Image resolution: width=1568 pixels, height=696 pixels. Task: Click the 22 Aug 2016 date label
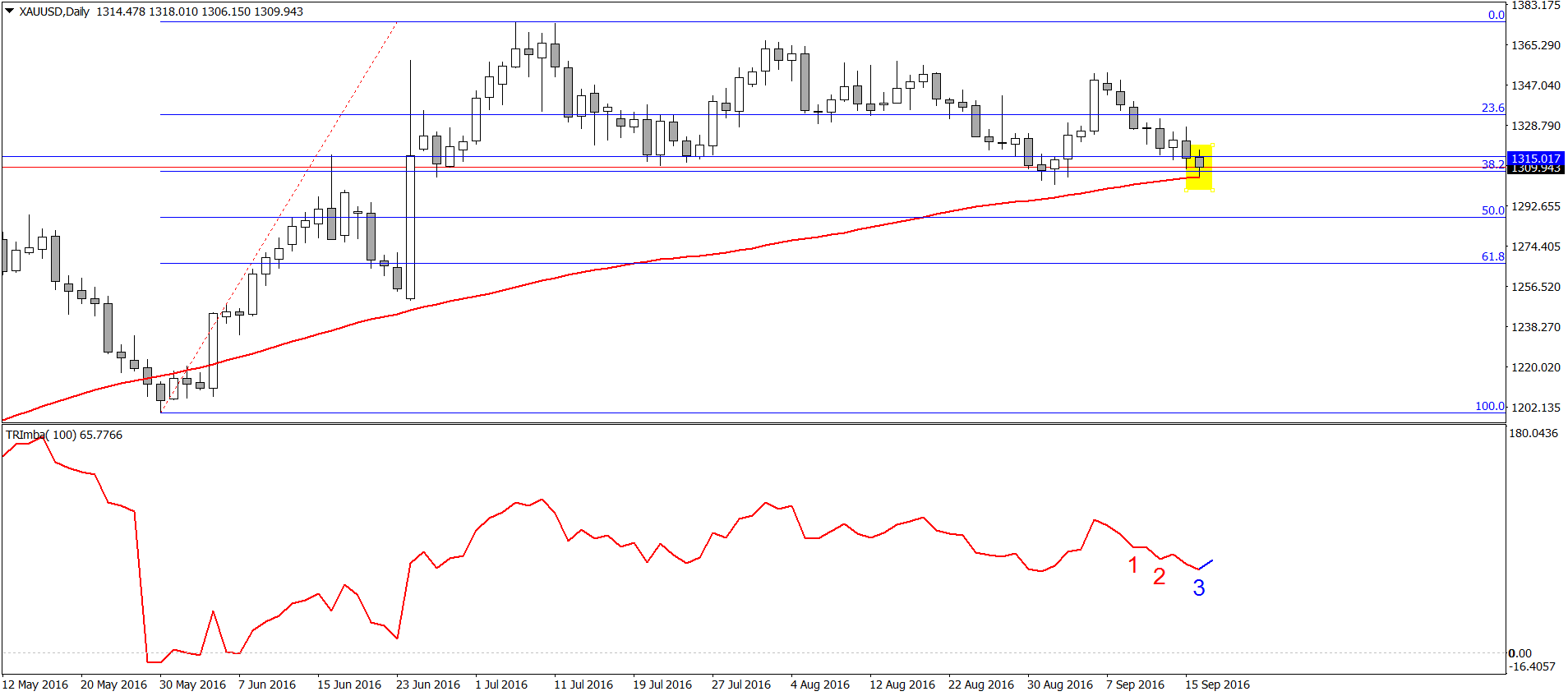[x=981, y=684]
